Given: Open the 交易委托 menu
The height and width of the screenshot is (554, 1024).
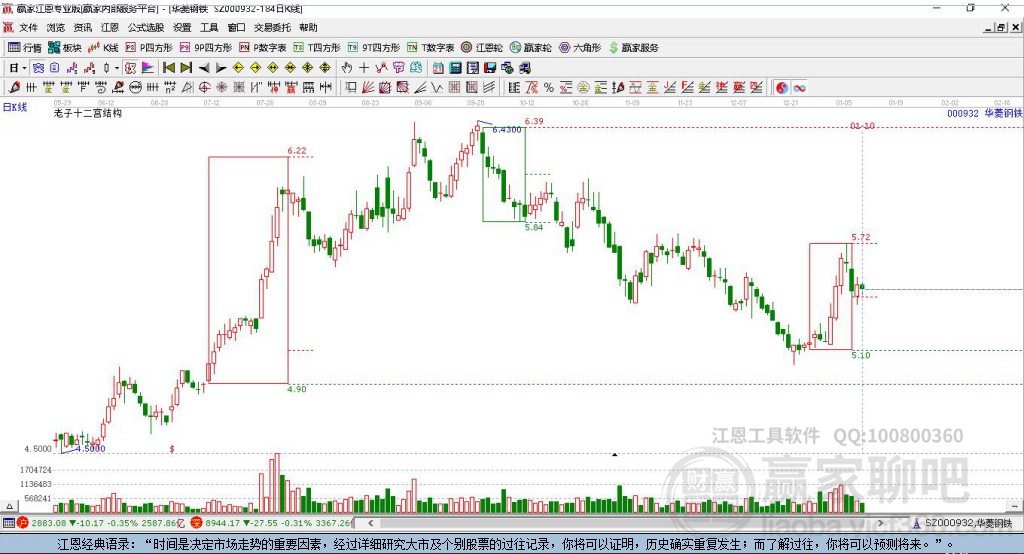Looking at the screenshot, I should coord(272,27).
